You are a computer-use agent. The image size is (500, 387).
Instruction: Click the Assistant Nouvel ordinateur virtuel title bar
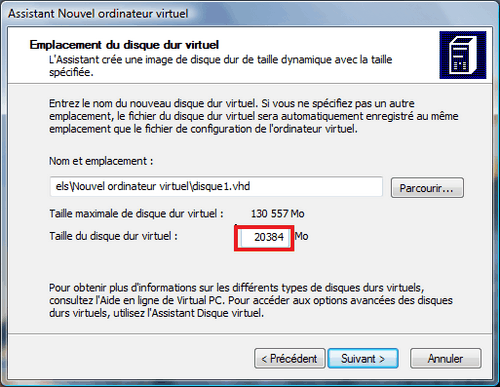coord(98,14)
